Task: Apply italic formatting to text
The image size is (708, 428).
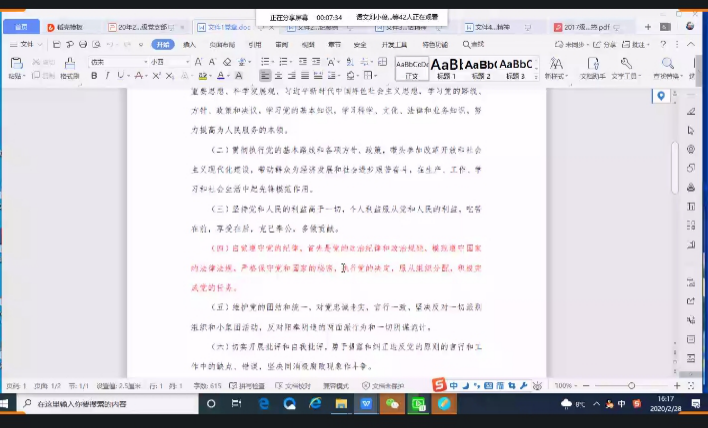Action: [x=106, y=76]
